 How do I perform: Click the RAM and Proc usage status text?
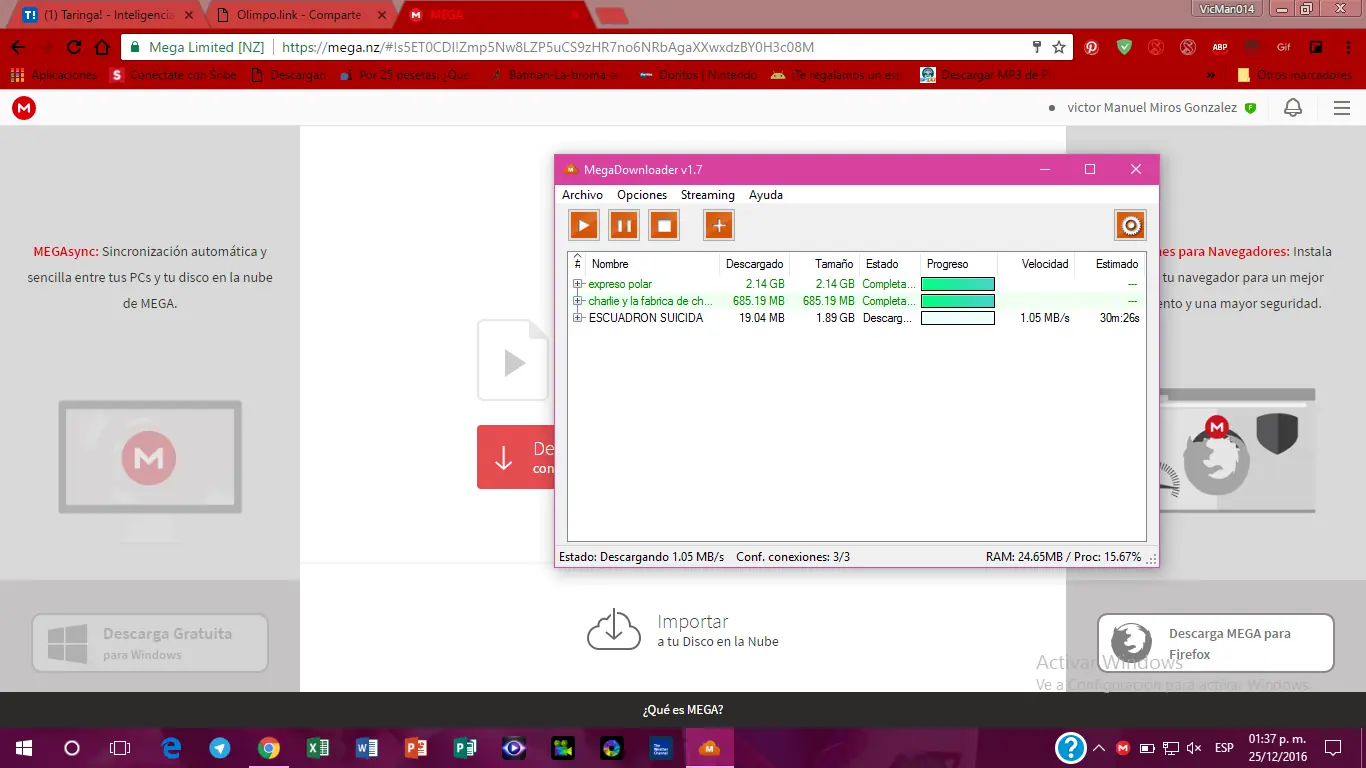[x=1063, y=557]
